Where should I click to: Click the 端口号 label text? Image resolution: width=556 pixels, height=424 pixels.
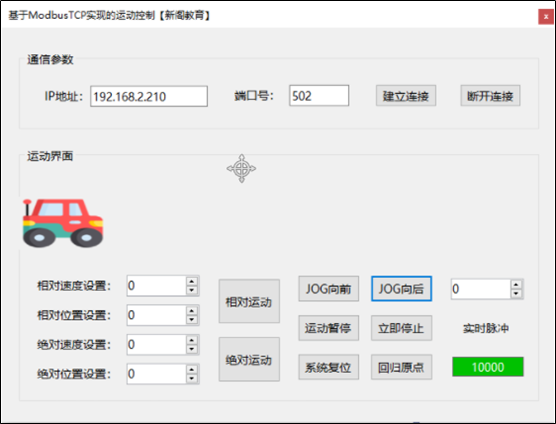pos(254,96)
